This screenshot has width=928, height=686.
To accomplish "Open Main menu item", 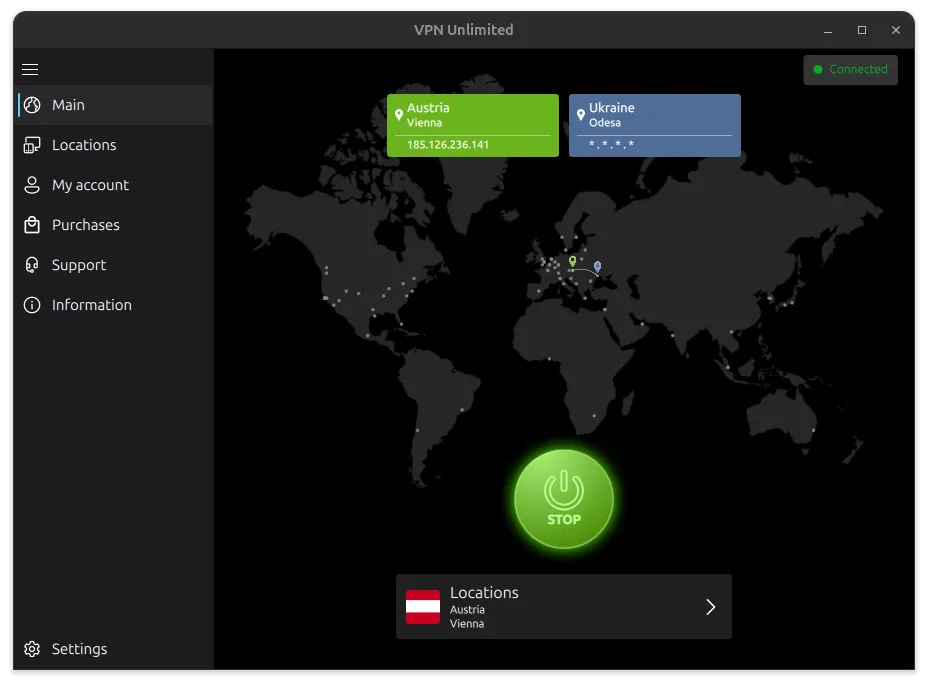I will click(x=114, y=105).
